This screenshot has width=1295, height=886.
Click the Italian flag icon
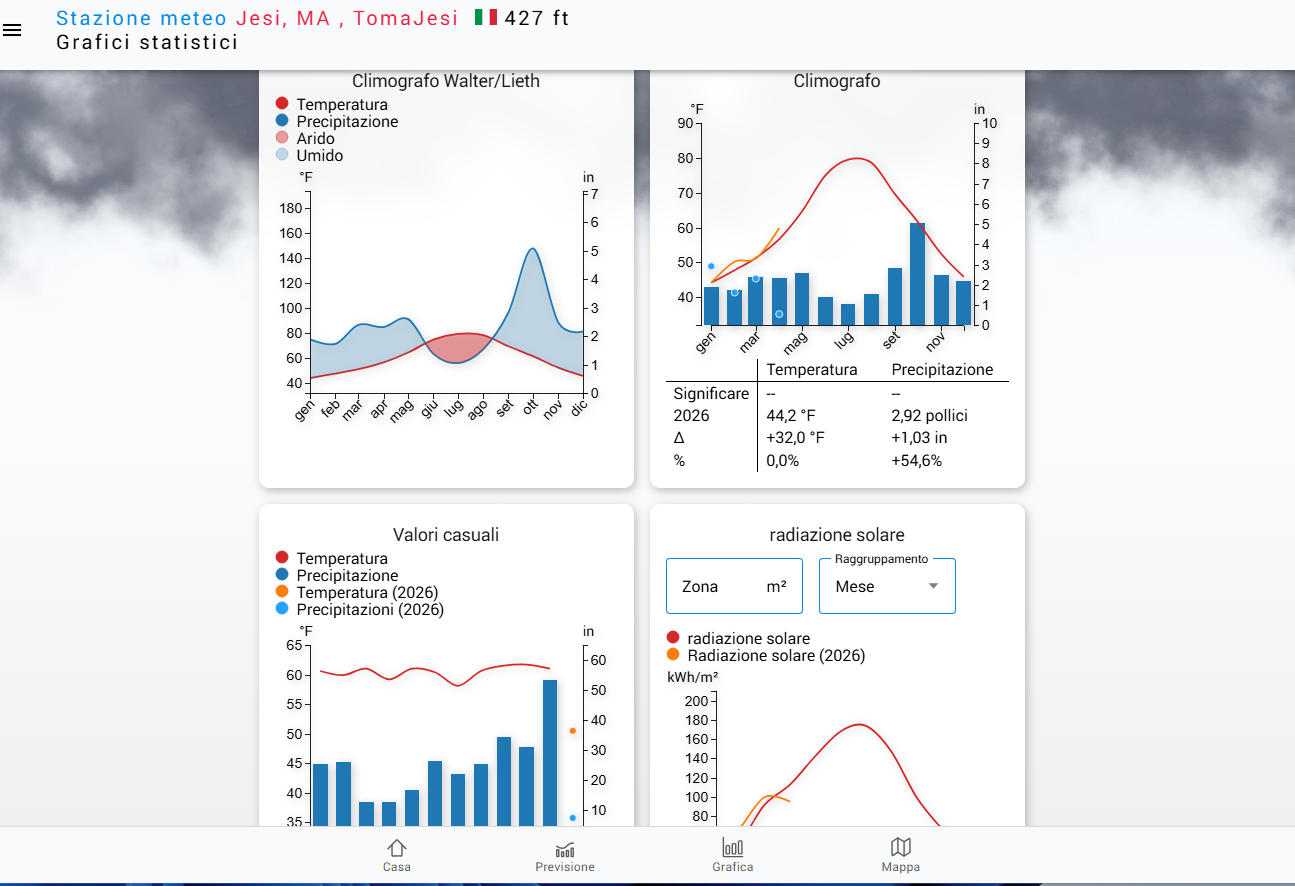click(x=486, y=17)
